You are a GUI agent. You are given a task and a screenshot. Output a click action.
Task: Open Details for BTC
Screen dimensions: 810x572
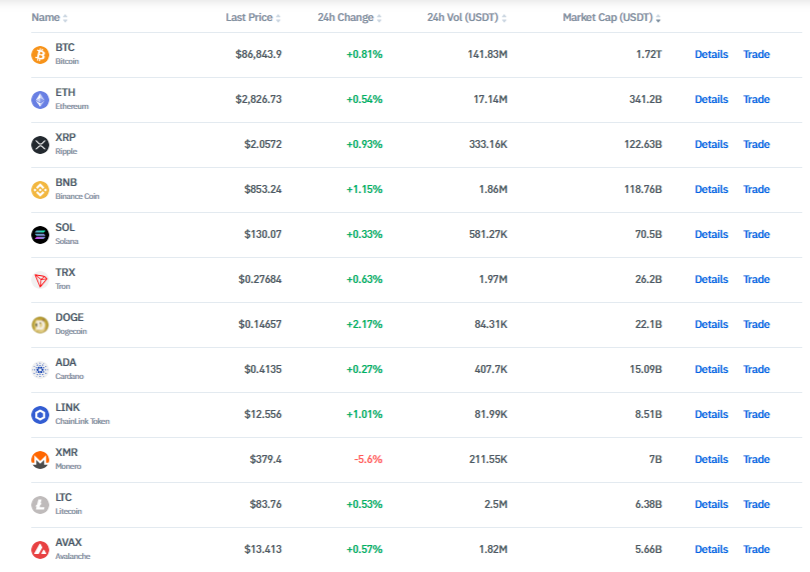tap(711, 54)
